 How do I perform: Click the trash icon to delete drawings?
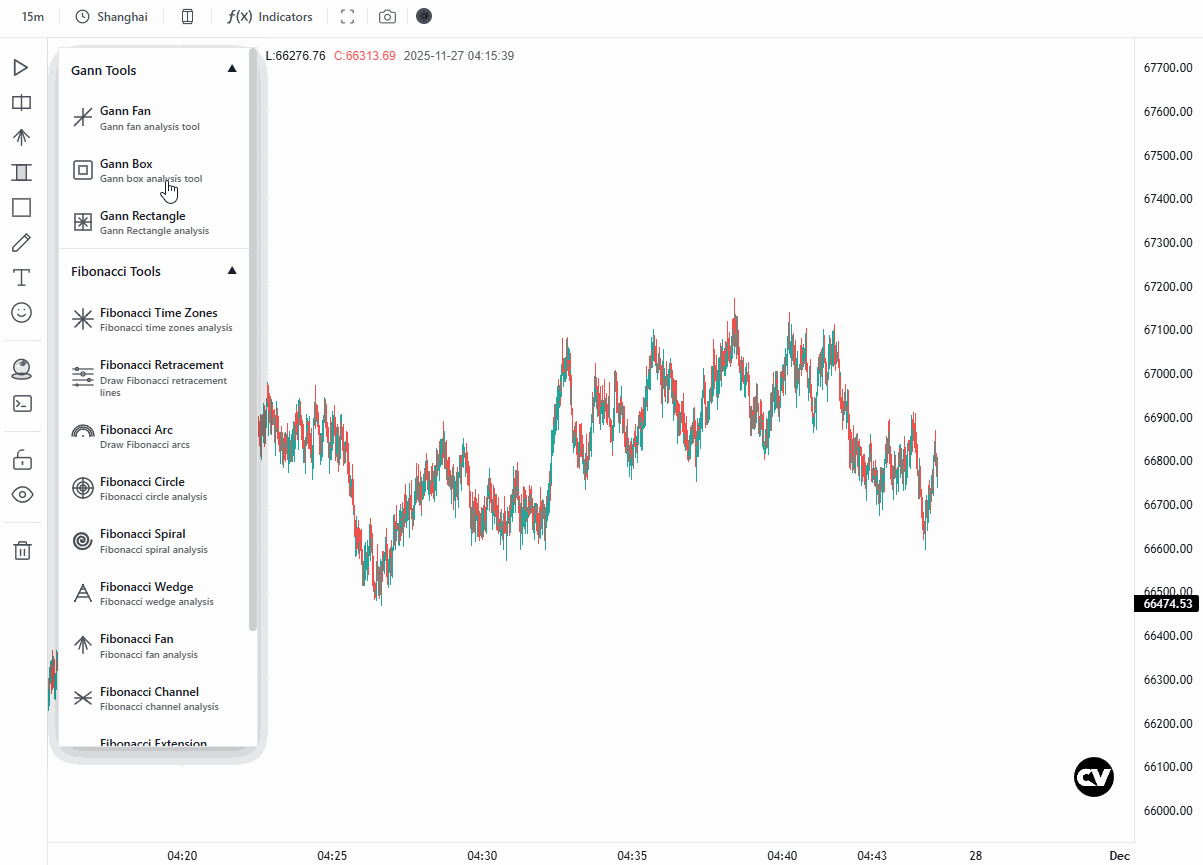point(22,550)
